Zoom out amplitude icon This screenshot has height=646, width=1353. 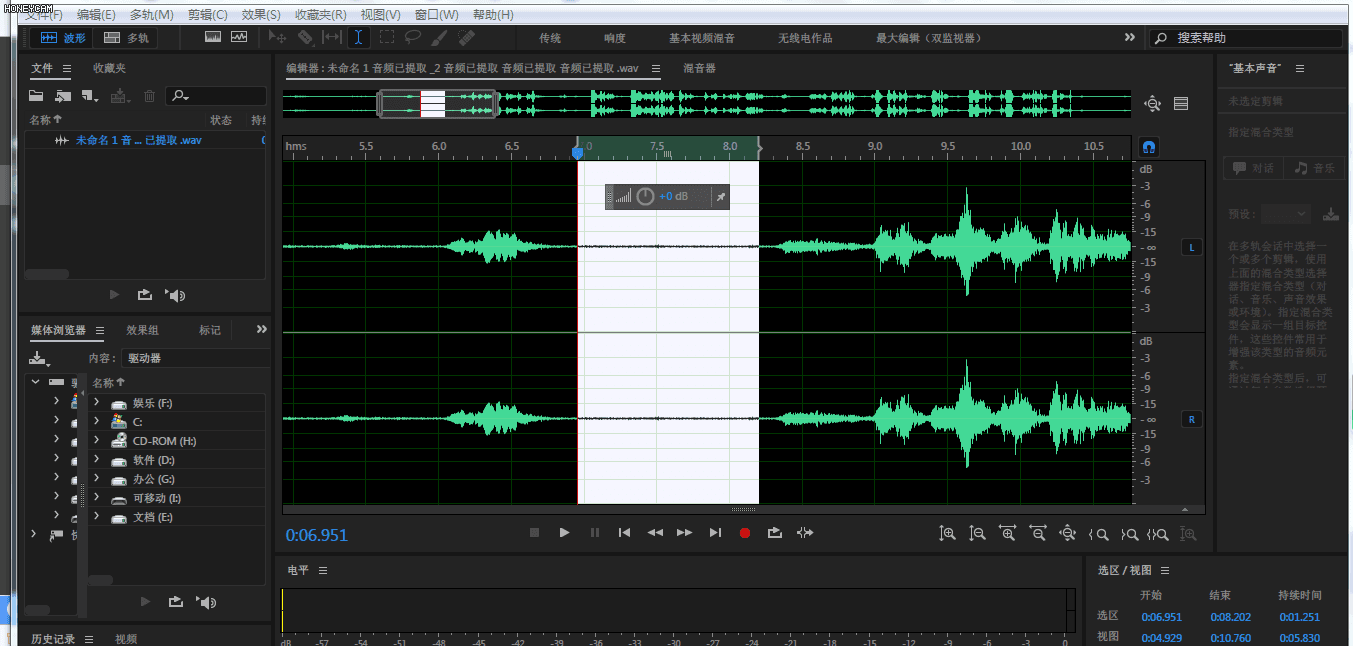coord(977,533)
